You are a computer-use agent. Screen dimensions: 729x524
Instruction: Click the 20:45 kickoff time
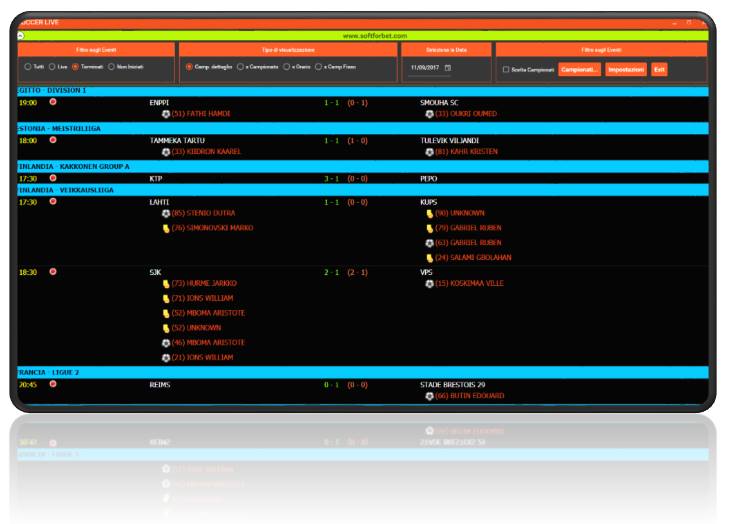click(x=28, y=385)
